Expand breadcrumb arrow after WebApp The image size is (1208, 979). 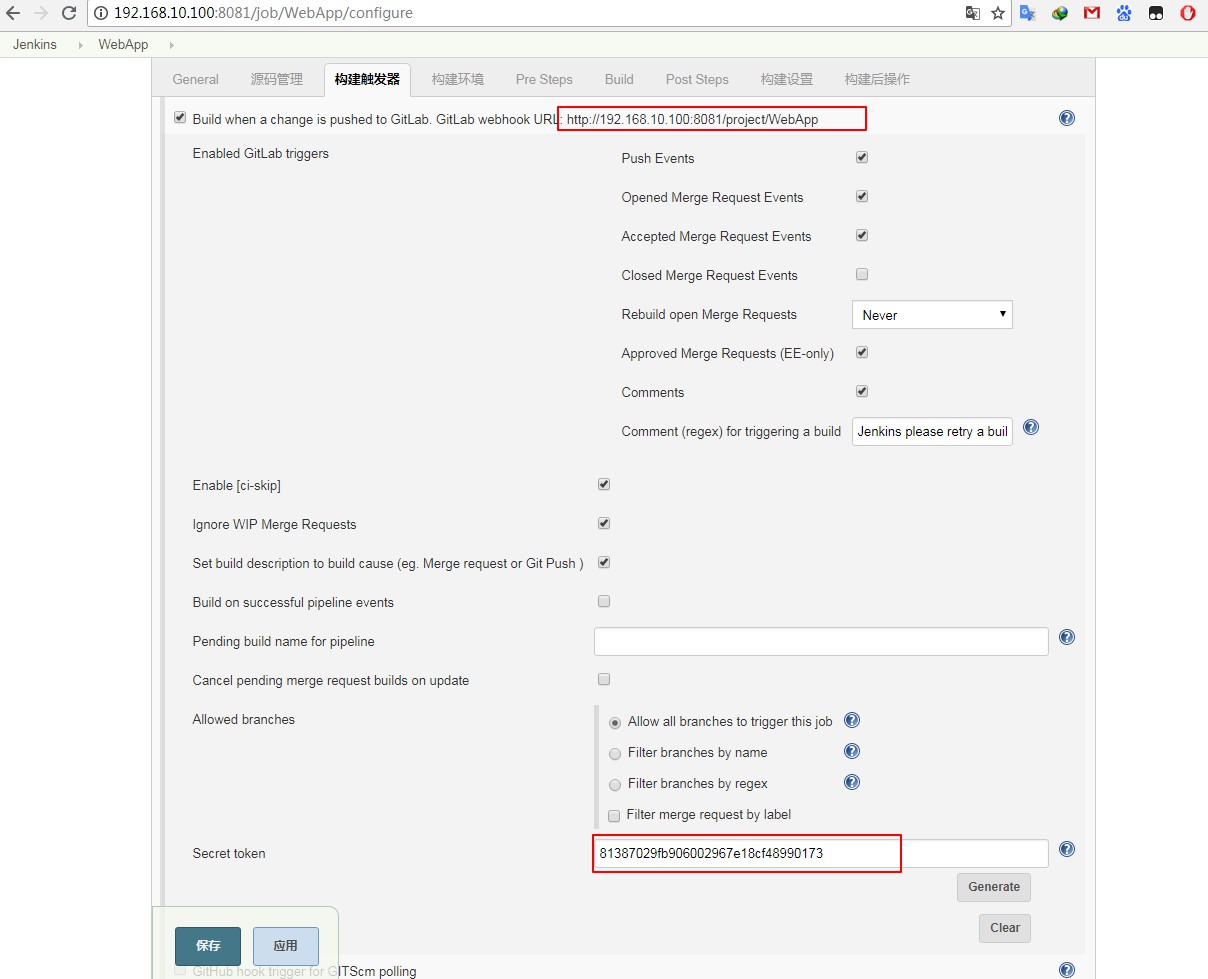click(171, 45)
